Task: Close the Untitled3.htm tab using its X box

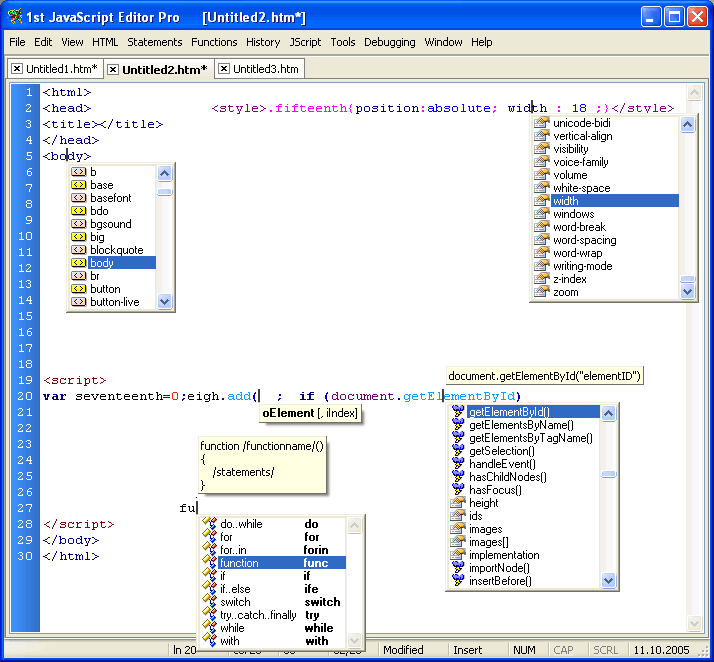Action: coord(224,69)
